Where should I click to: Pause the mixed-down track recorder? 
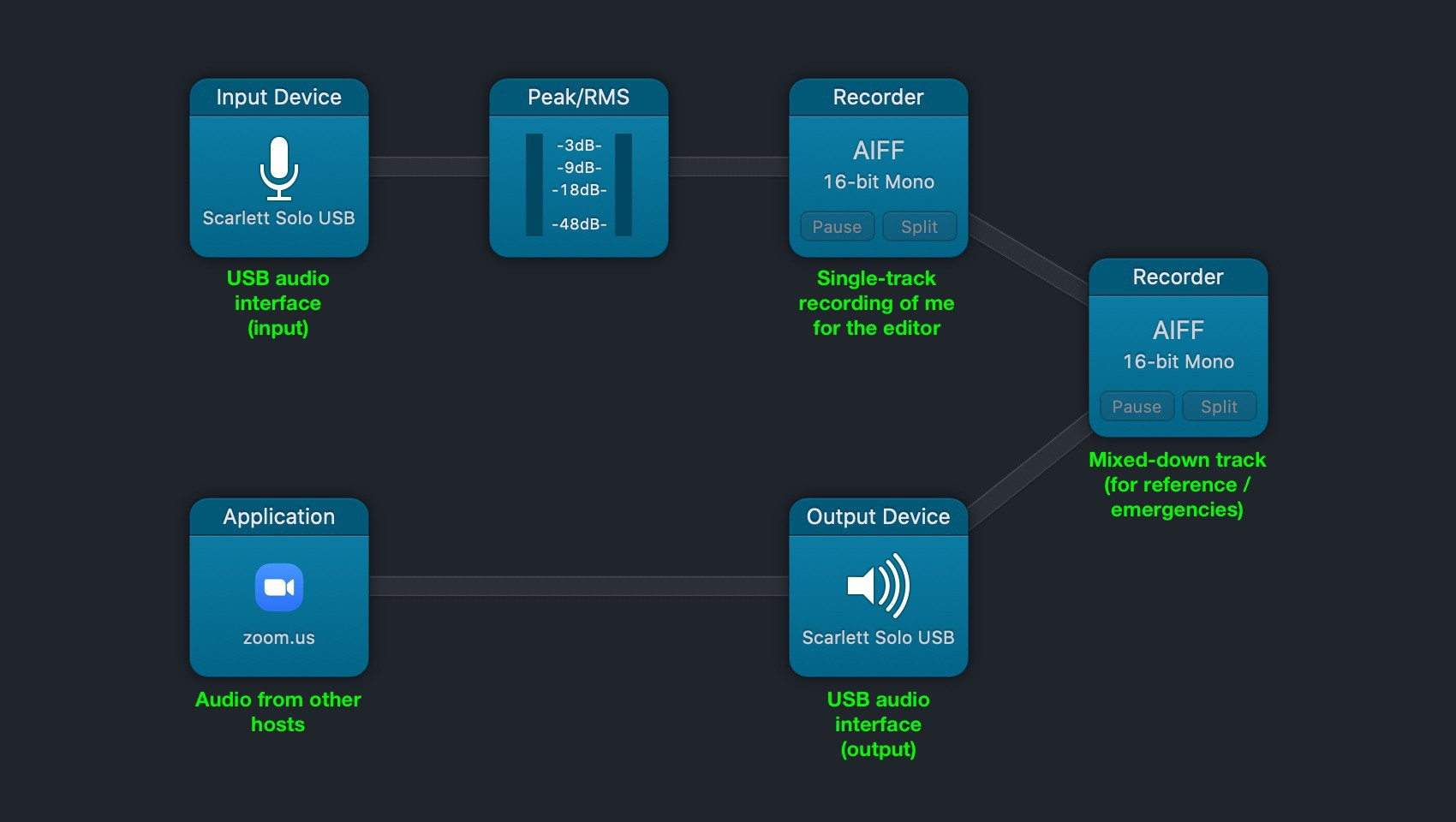(1136, 406)
